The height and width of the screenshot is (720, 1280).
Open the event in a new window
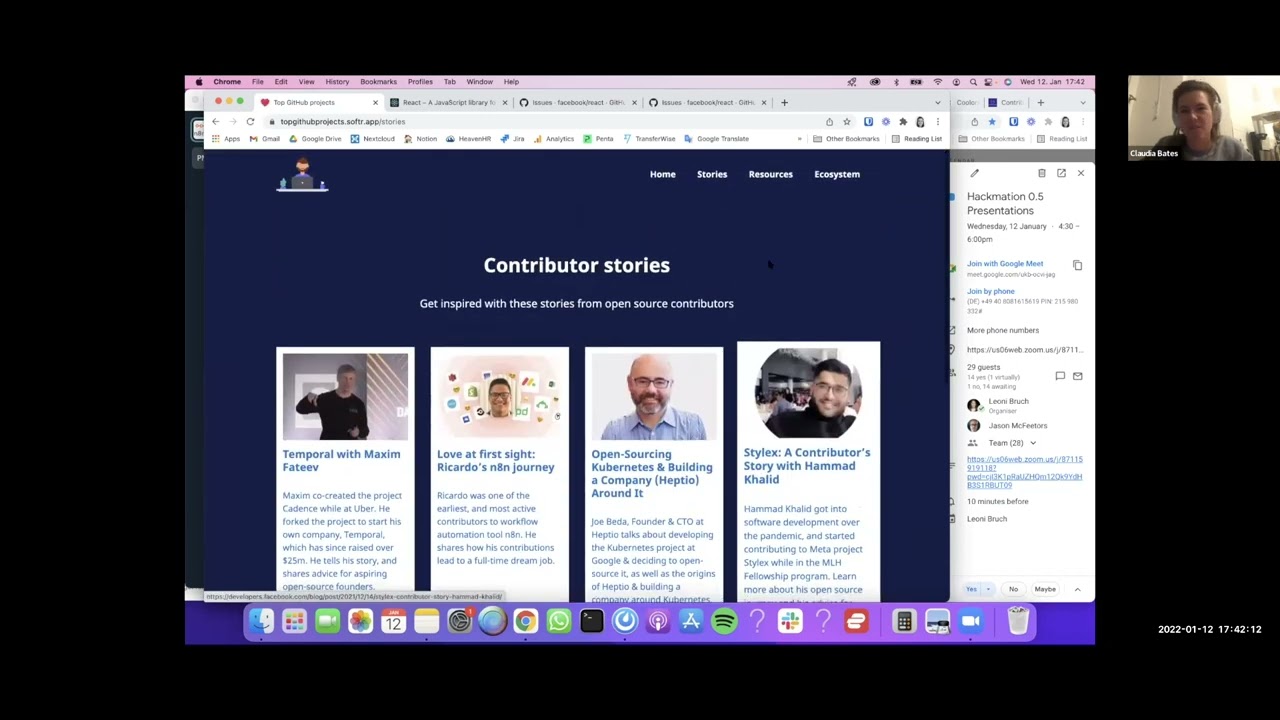[1061, 173]
